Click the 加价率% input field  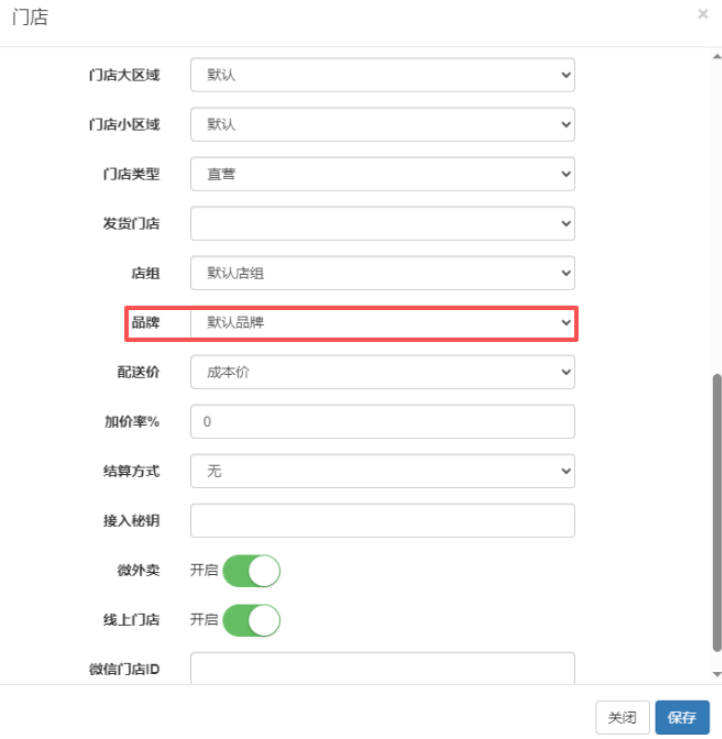pos(382,422)
